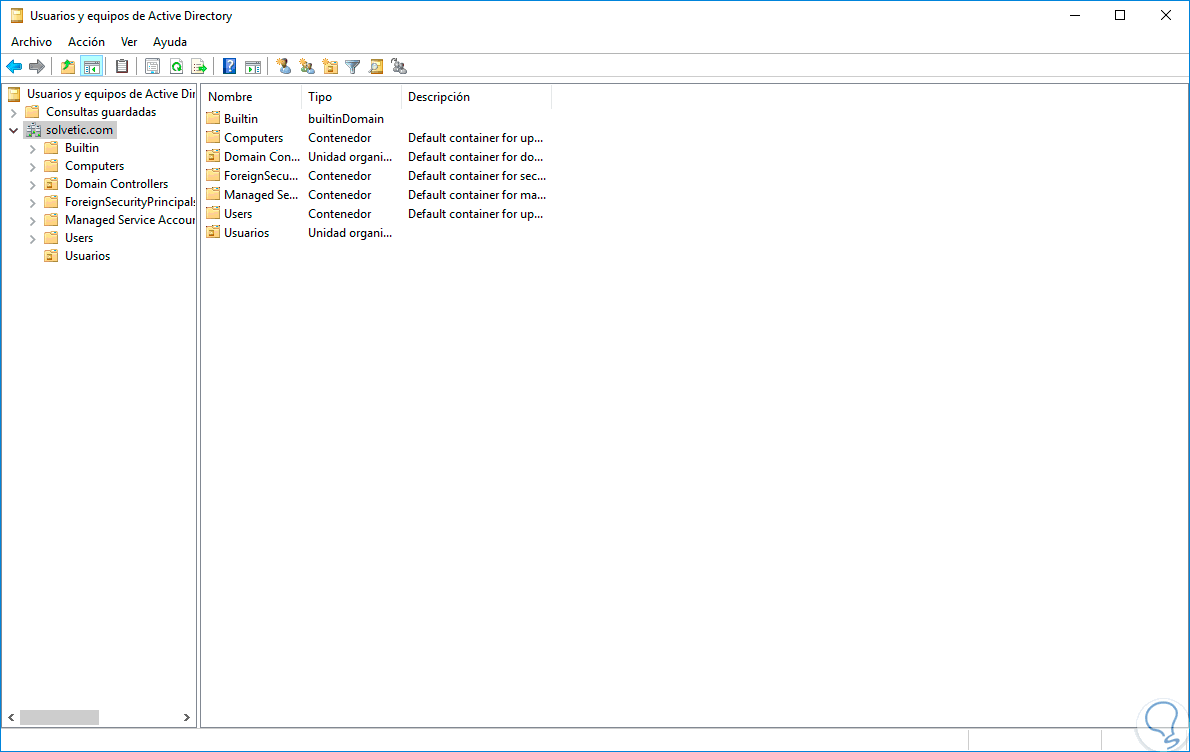This screenshot has height=752, width=1190.
Task: Open the Acción menu
Action: [87, 42]
